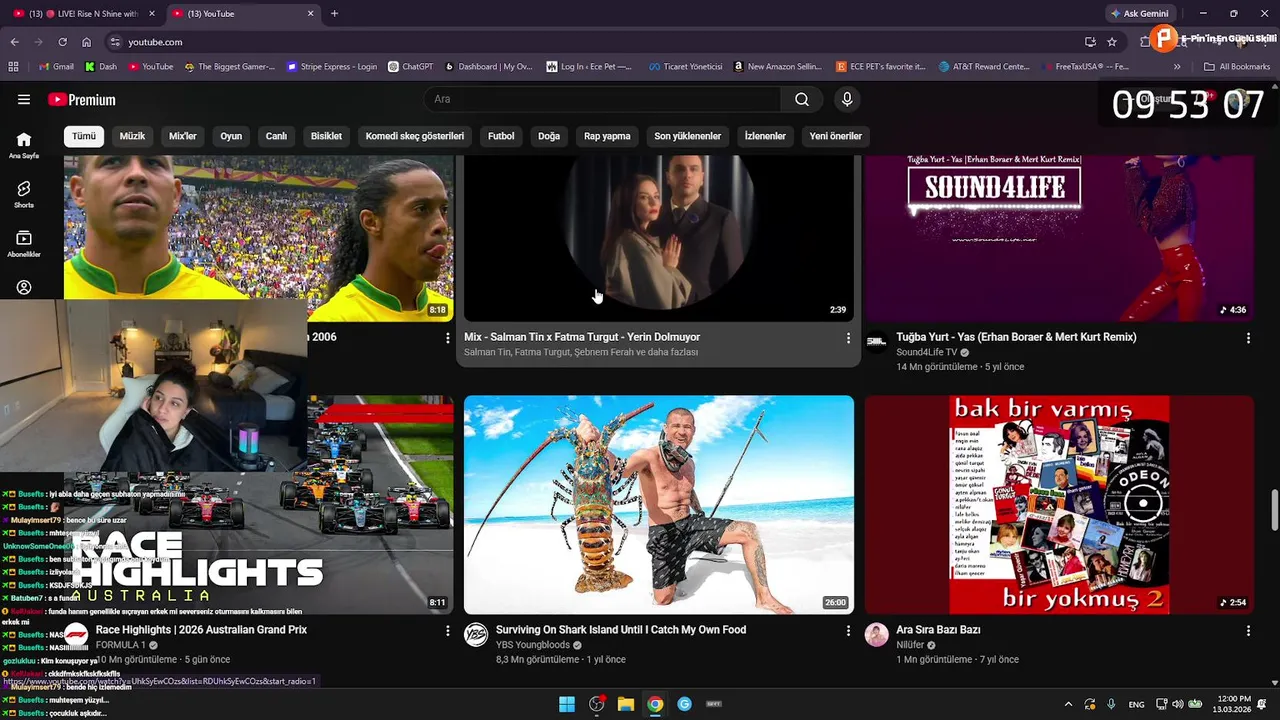Open the Salman Tin and Fatma Turgut mix thumbnail

click(659, 238)
